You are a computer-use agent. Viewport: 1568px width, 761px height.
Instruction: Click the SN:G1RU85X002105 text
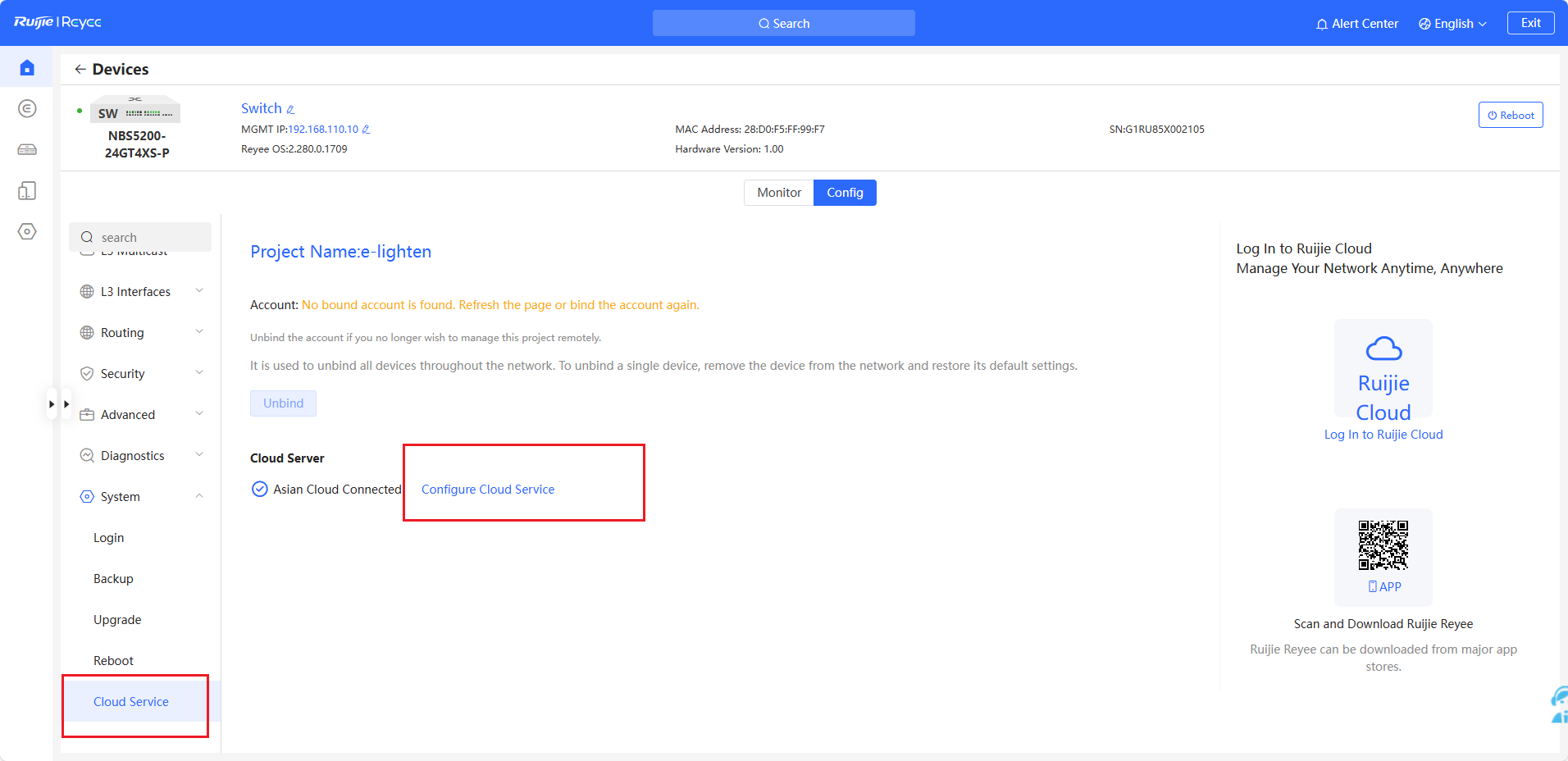point(1156,130)
